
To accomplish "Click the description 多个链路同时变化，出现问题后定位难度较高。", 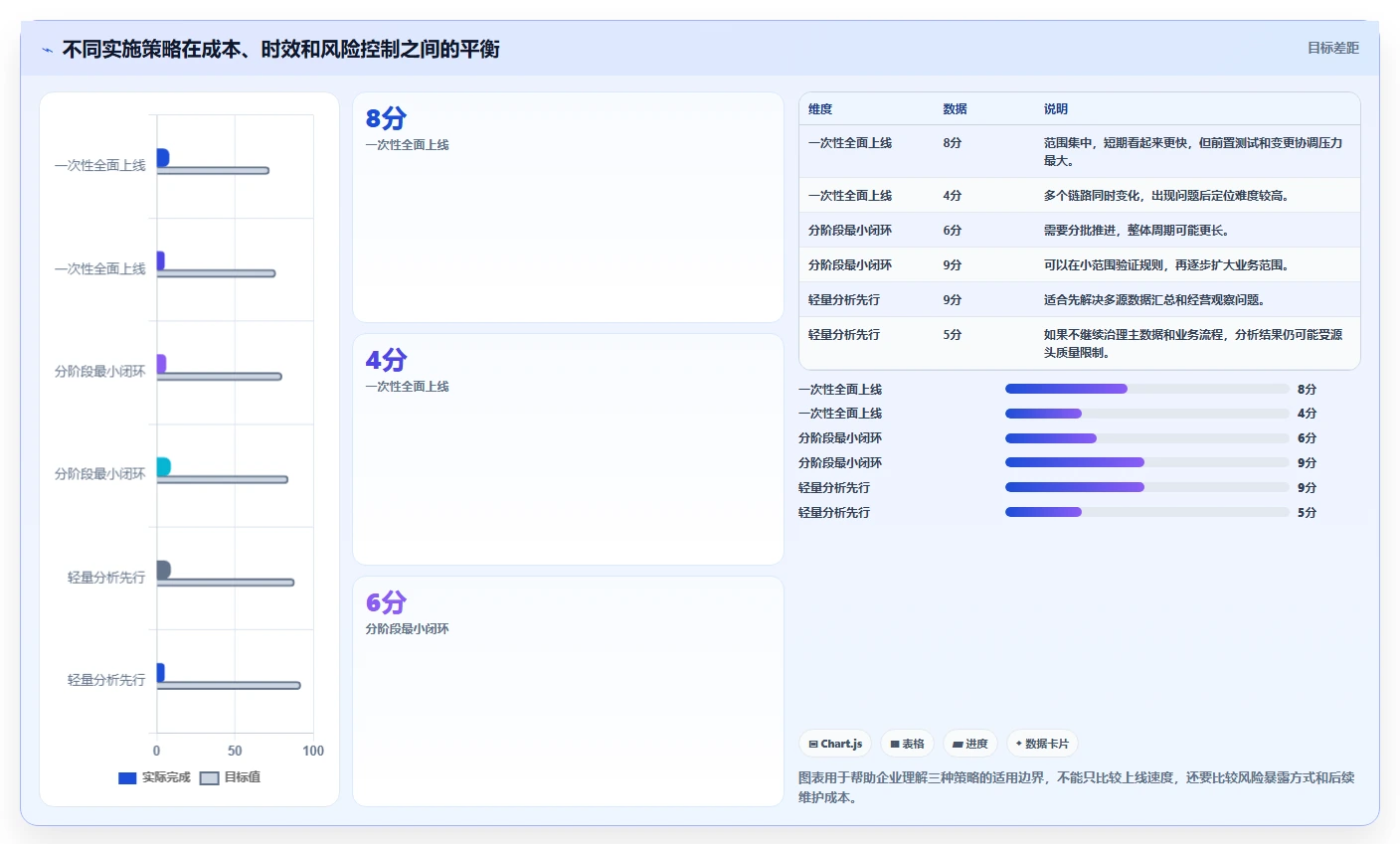I will 1166,196.
